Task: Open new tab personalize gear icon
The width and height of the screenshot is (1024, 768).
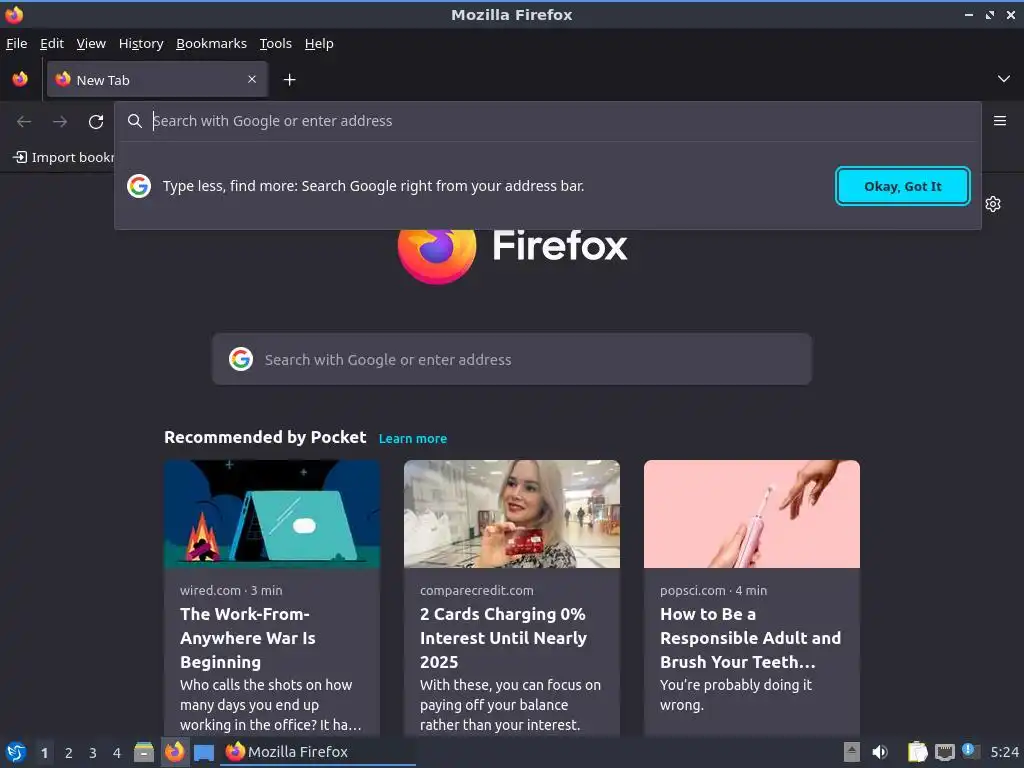Action: 993,204
